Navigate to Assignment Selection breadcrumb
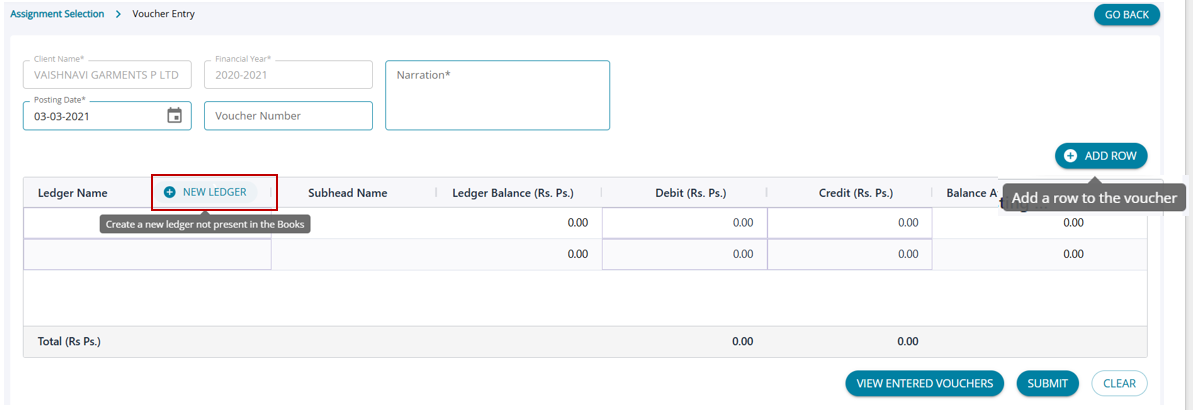 (x=57, y=14)
